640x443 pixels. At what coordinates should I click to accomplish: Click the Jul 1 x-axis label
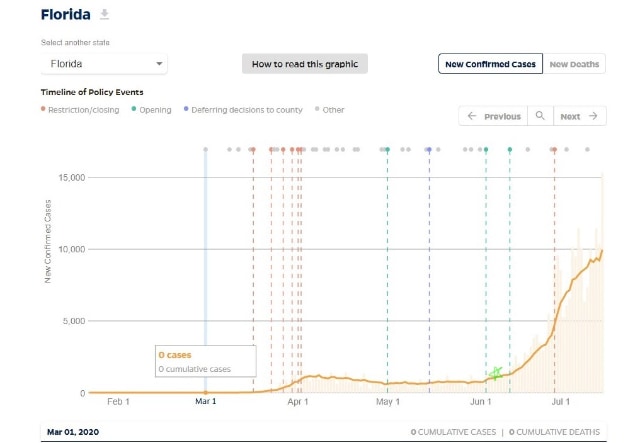tap(560, 402)
